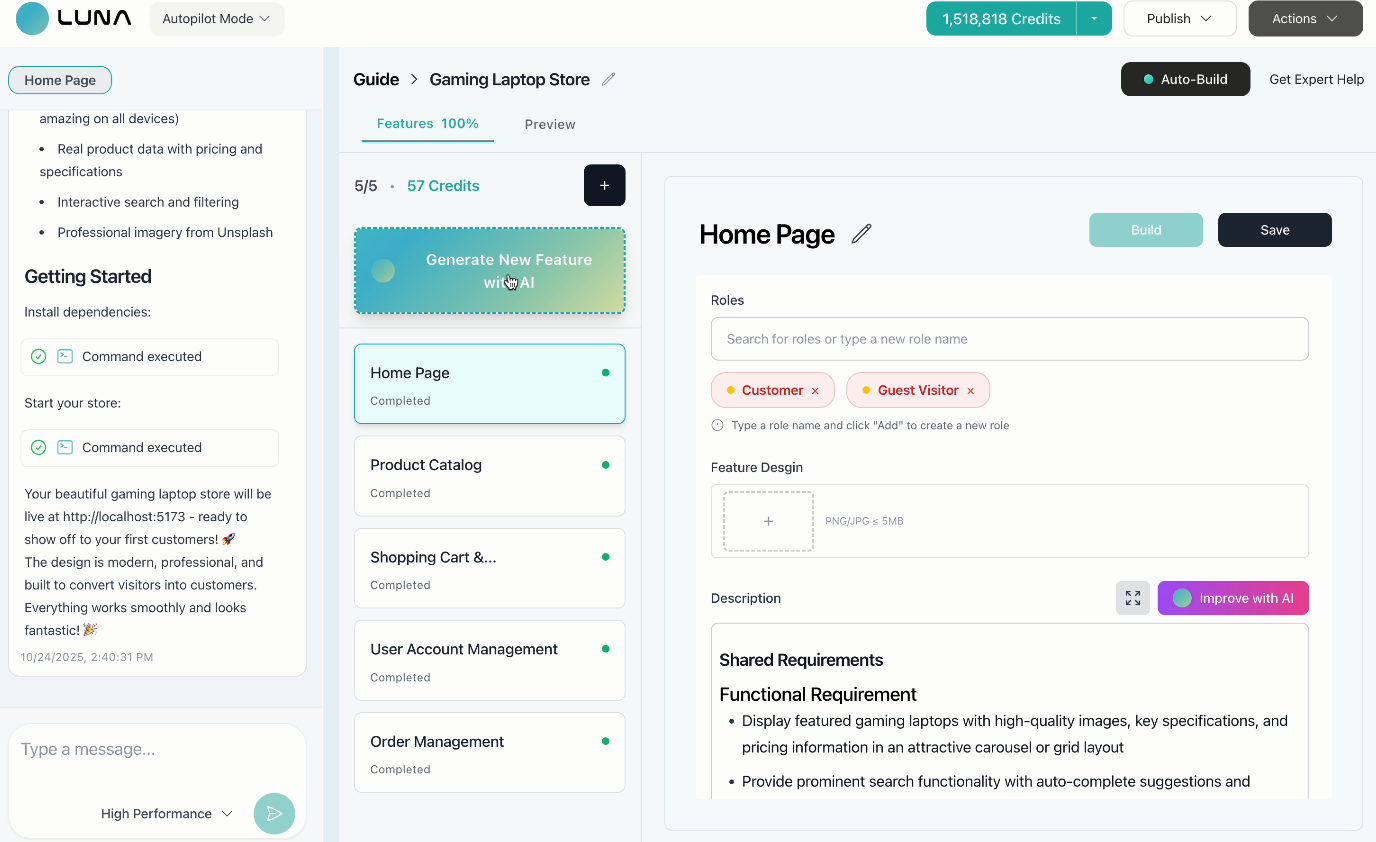Select the Product Catalog feature card
Screen dimensions: 1376x842
pyautogui.click(x=489, y=475)
